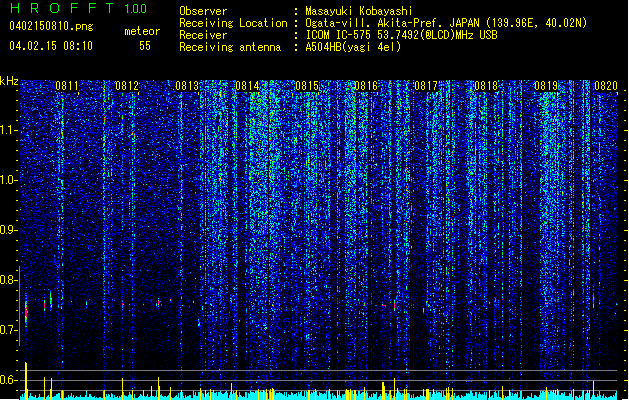Click the tall yellow power spike at the start of the chart

click(26, 380)
